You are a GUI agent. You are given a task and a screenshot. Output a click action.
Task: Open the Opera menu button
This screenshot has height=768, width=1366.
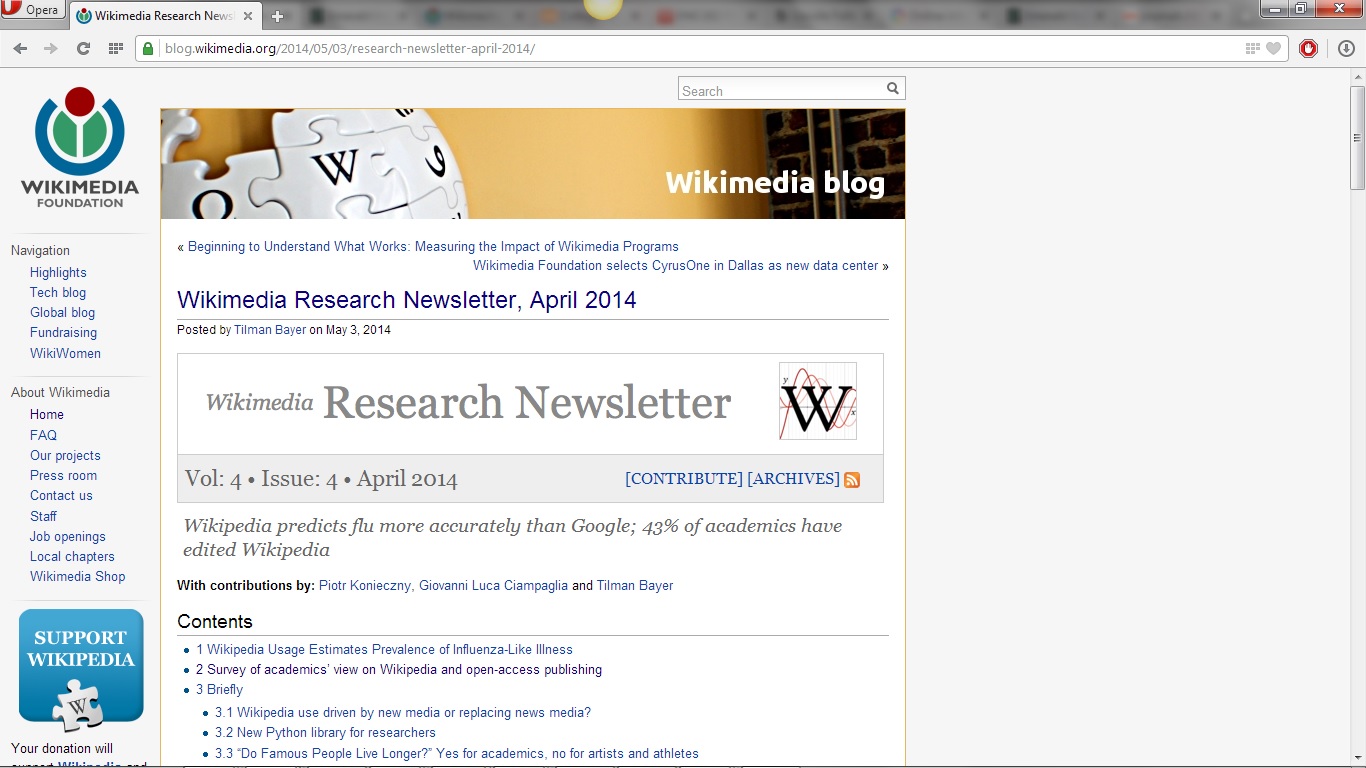tap(33, 11)
